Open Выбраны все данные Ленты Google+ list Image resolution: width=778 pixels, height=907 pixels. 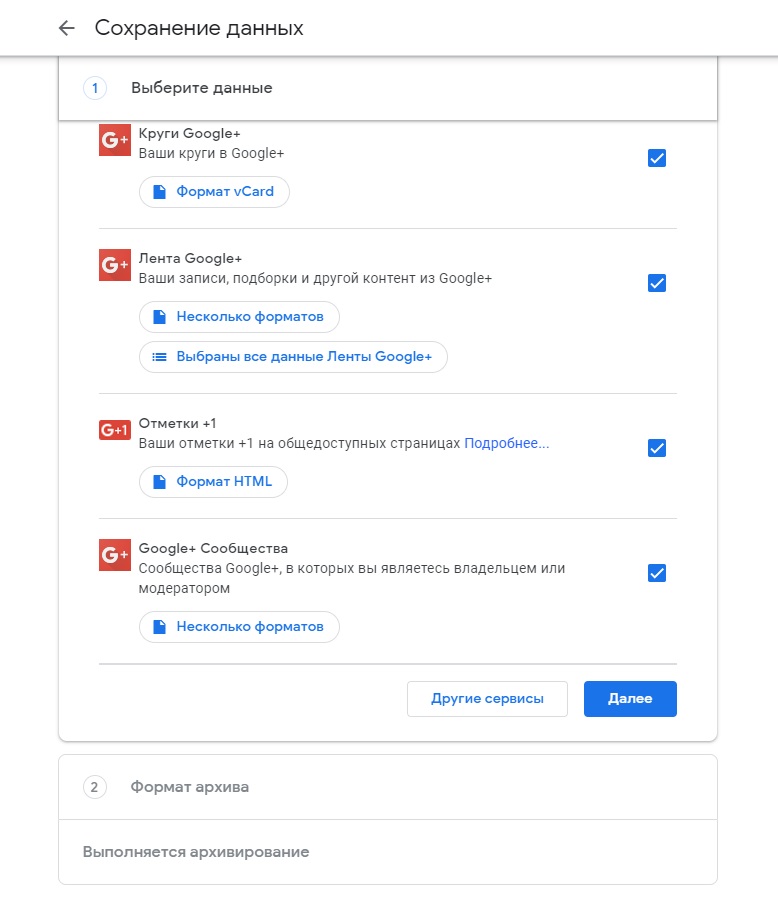point(293,356)
